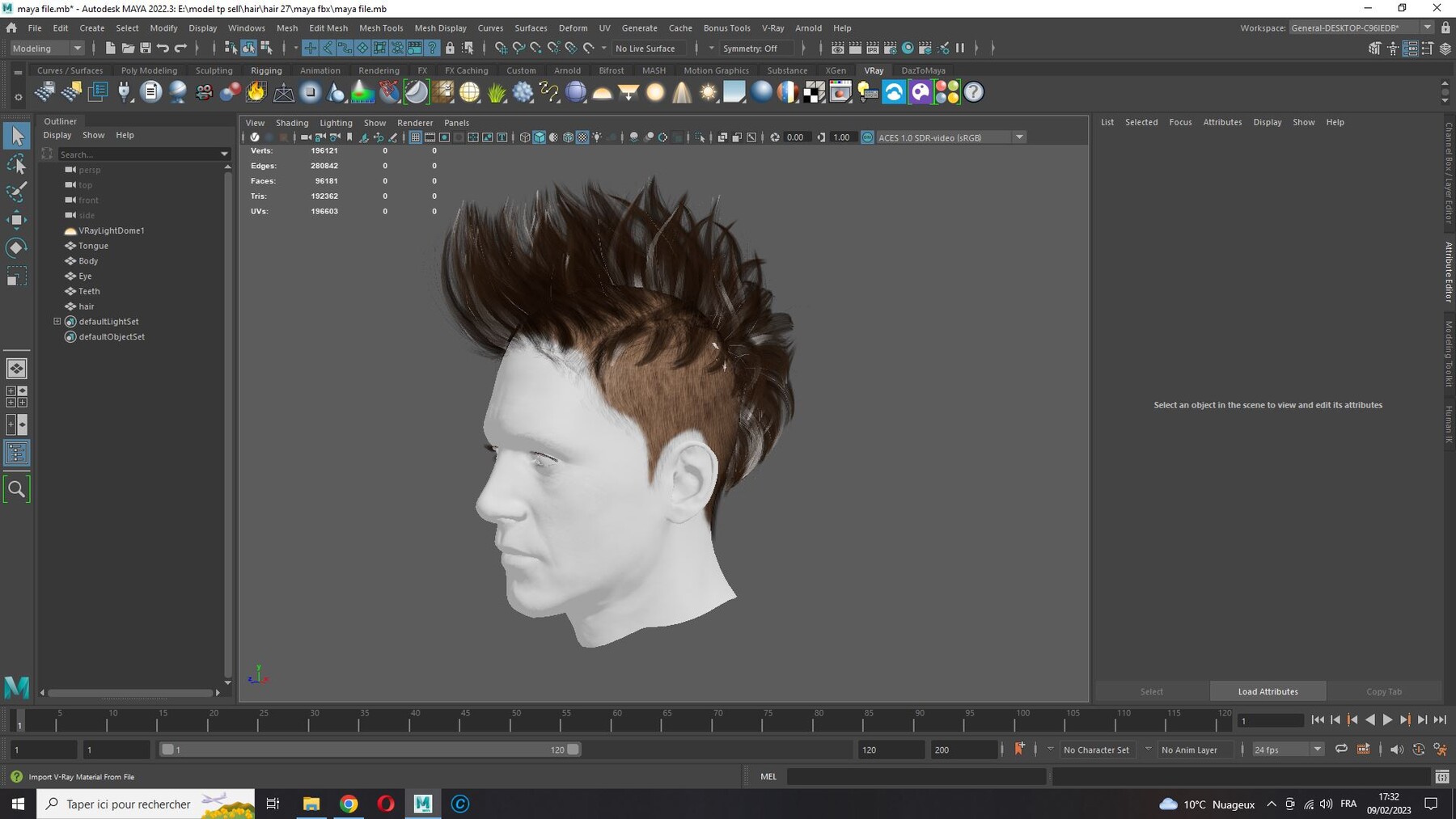Click the Load Attributes button
The height and width of the screenshot is (819, 1456).
pos(1268,691)
